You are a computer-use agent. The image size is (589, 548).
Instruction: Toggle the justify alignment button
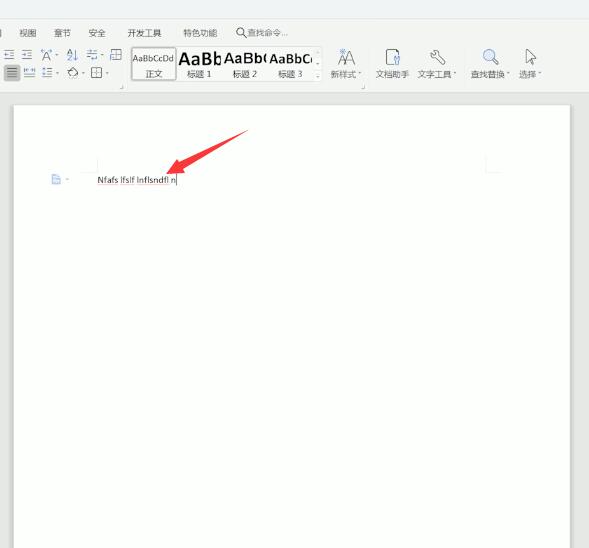12,72
